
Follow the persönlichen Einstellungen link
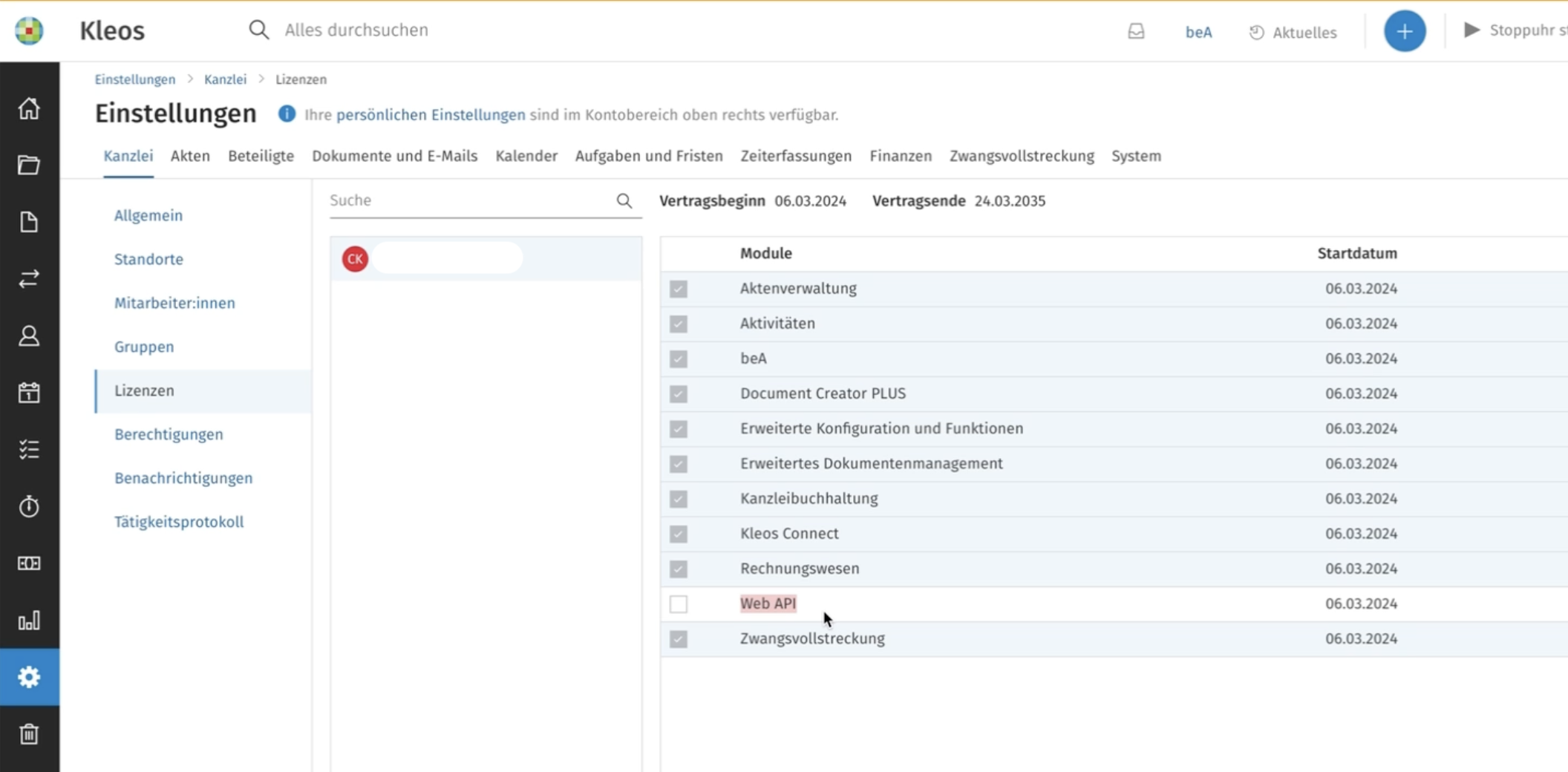tap(431, 115)
